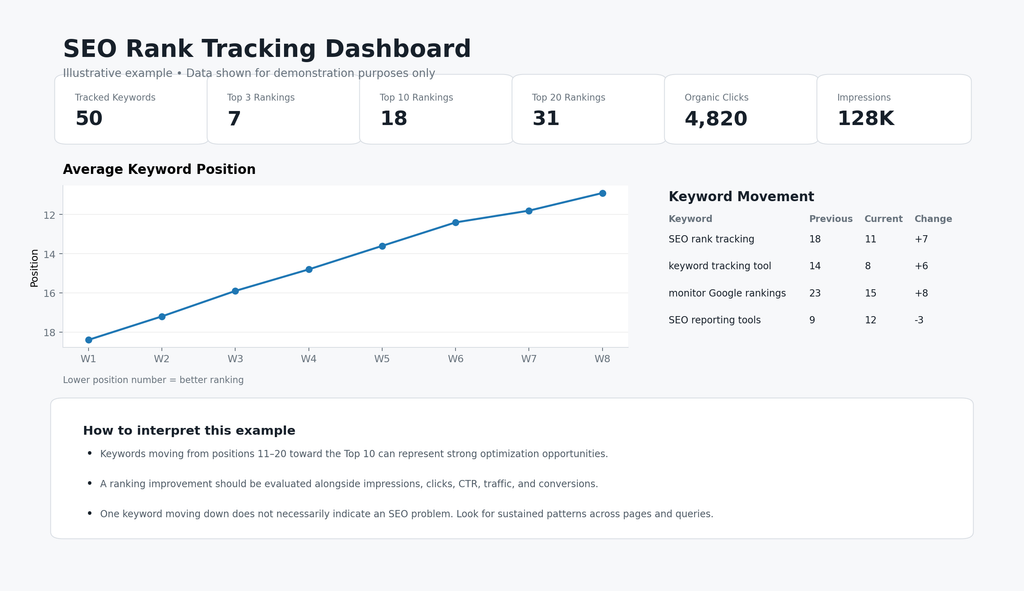The image size is (1024, 591).
Task: Select the Organic Clicks value 4,820
Action: pos(716,118)
